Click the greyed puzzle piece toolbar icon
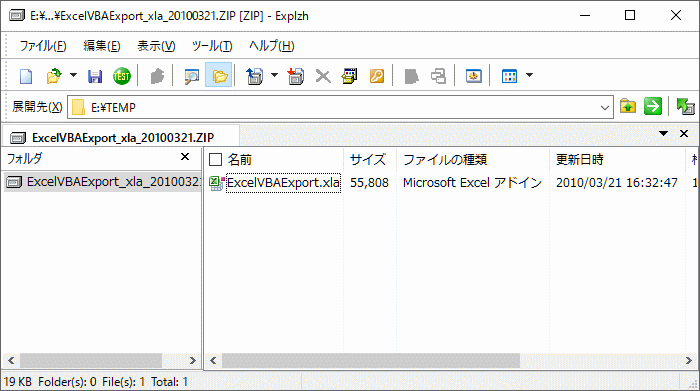This screenshot has height=391, width=700. pyautogui.click(x=157, y=76)
